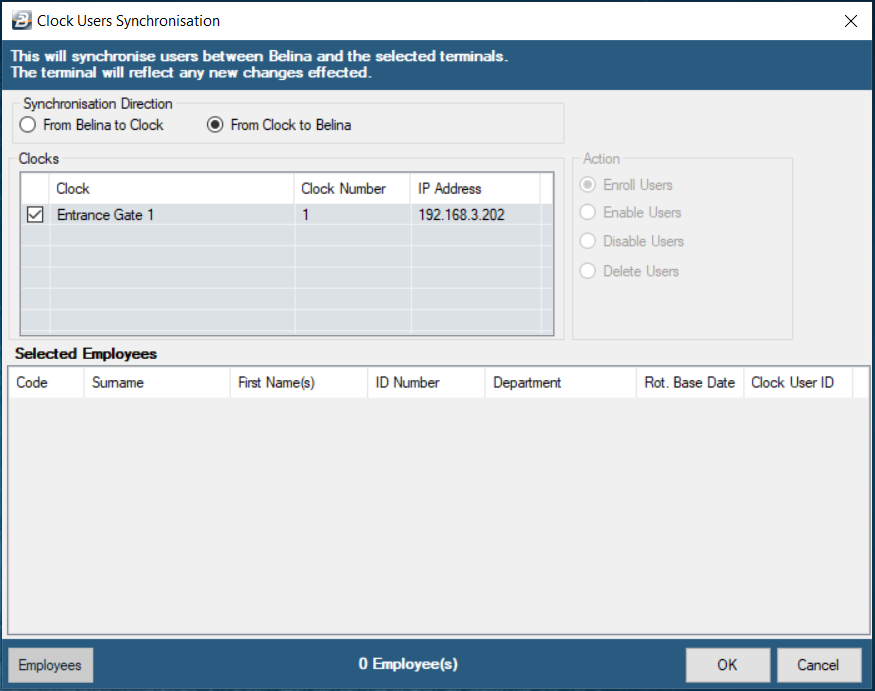Click clock number 1 cell

pos(353,214)
